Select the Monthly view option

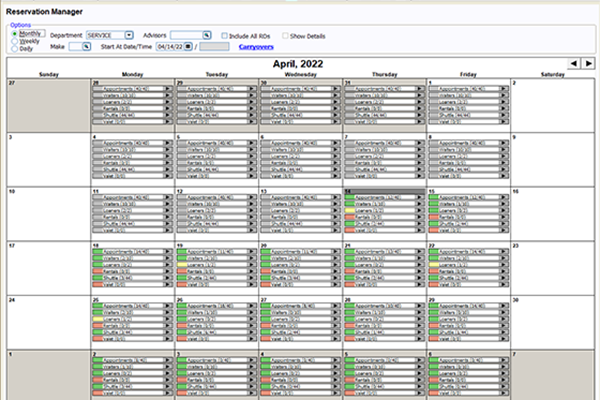pyautogui.click(x=15, y=34)
